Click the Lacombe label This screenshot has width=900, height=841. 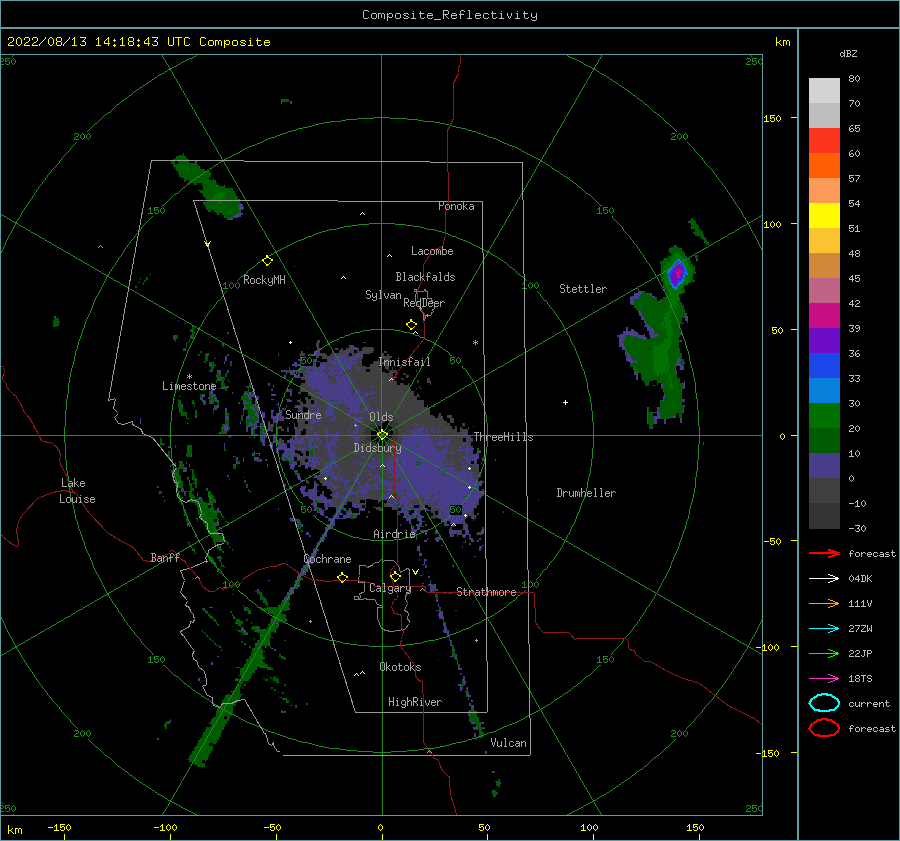(x=432, y=251)
